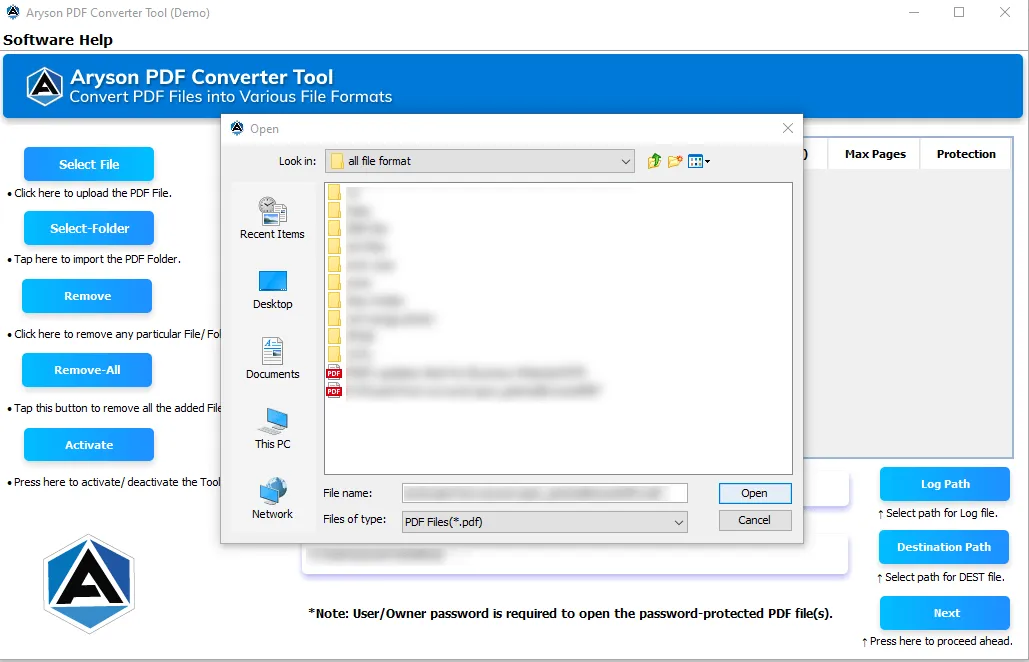Click the Activate button
Viewport: 1029px width, 662px height.
tap(89, 445)
